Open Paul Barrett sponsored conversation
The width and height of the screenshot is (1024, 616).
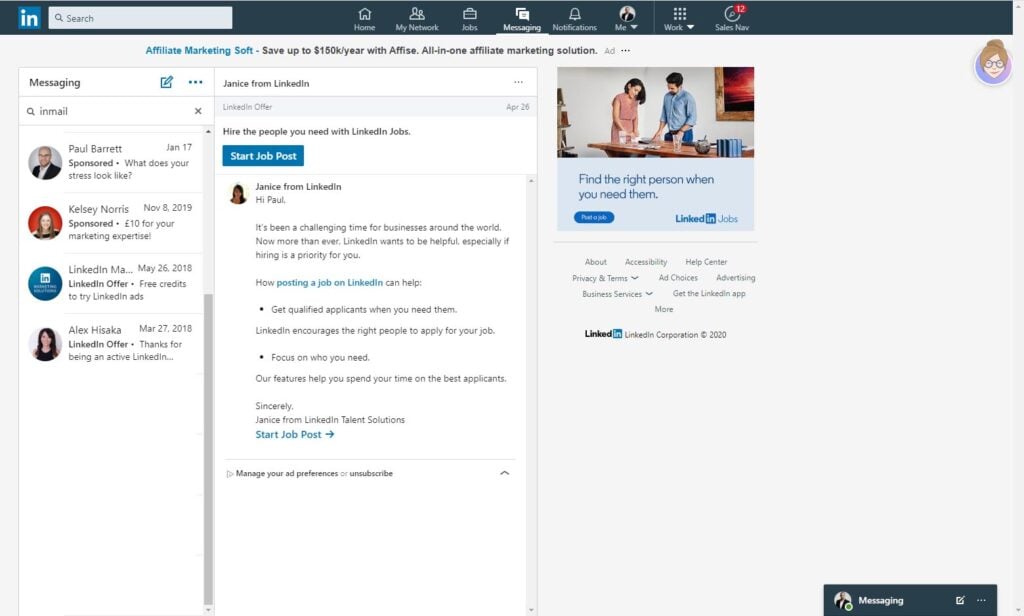click(112, 162)
